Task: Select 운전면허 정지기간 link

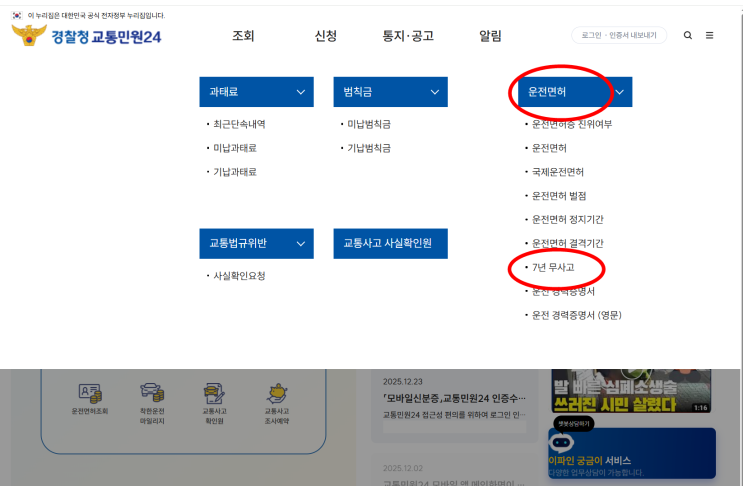Action: point(568,219)
